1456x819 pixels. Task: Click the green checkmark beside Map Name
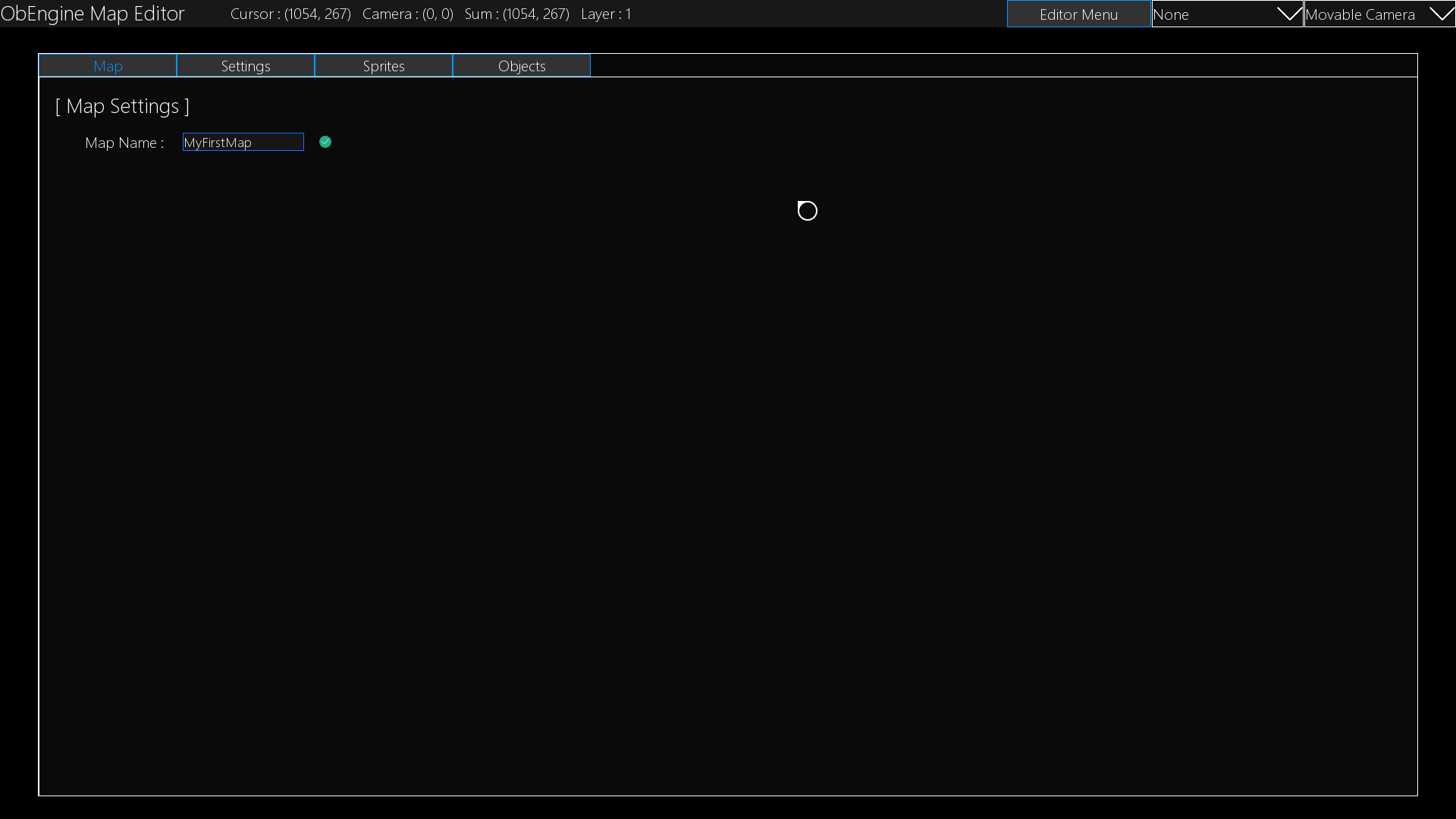click(325, 142)
